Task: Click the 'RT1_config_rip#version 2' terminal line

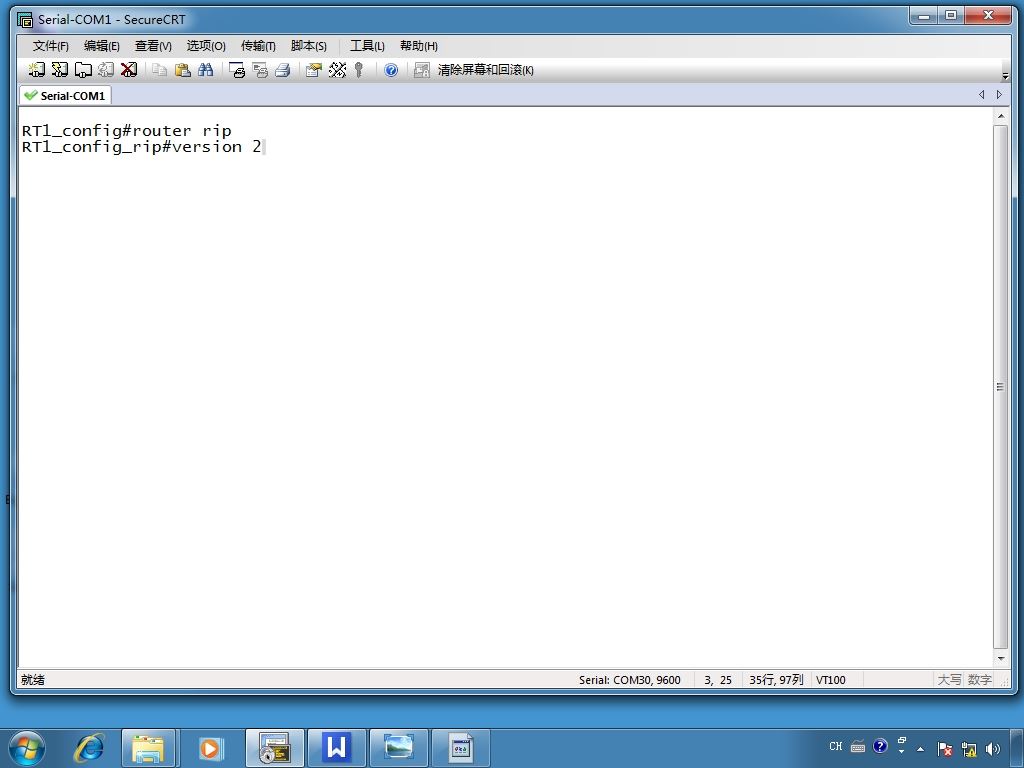Action: (142, 146)
